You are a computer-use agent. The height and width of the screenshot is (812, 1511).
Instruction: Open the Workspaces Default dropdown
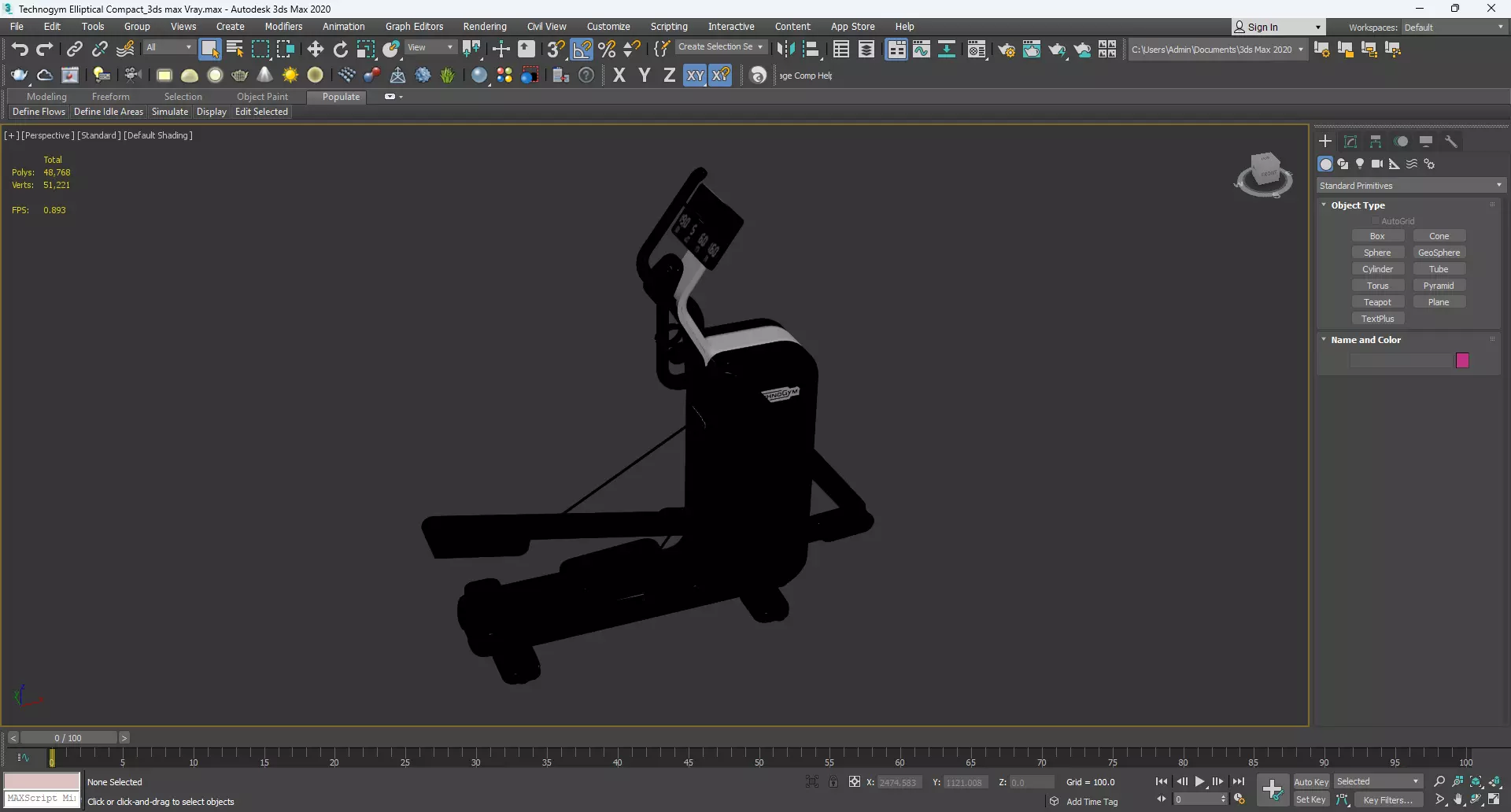(x=1454, y=28)
